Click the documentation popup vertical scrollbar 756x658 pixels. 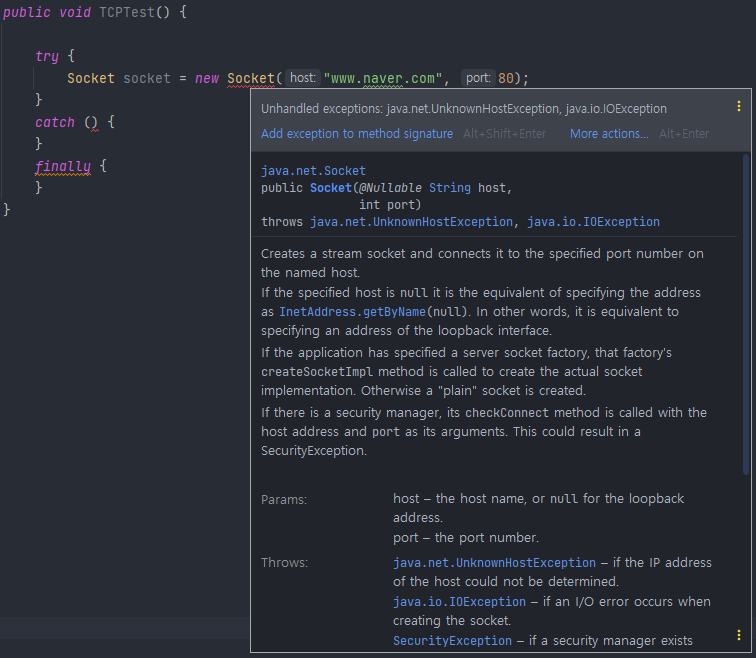coord(746,313)
